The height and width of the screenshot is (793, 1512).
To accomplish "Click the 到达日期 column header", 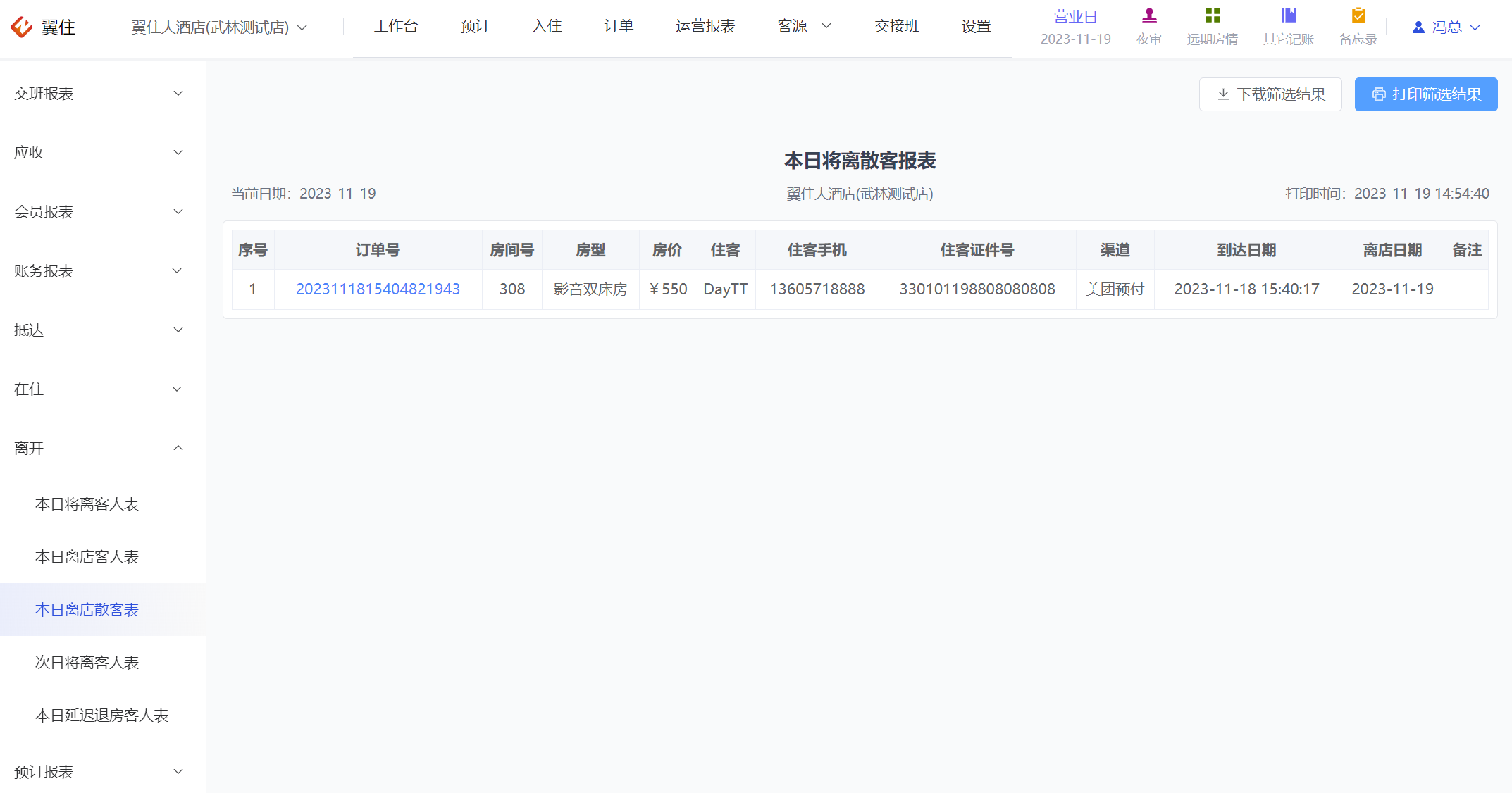I will 1246,250.
